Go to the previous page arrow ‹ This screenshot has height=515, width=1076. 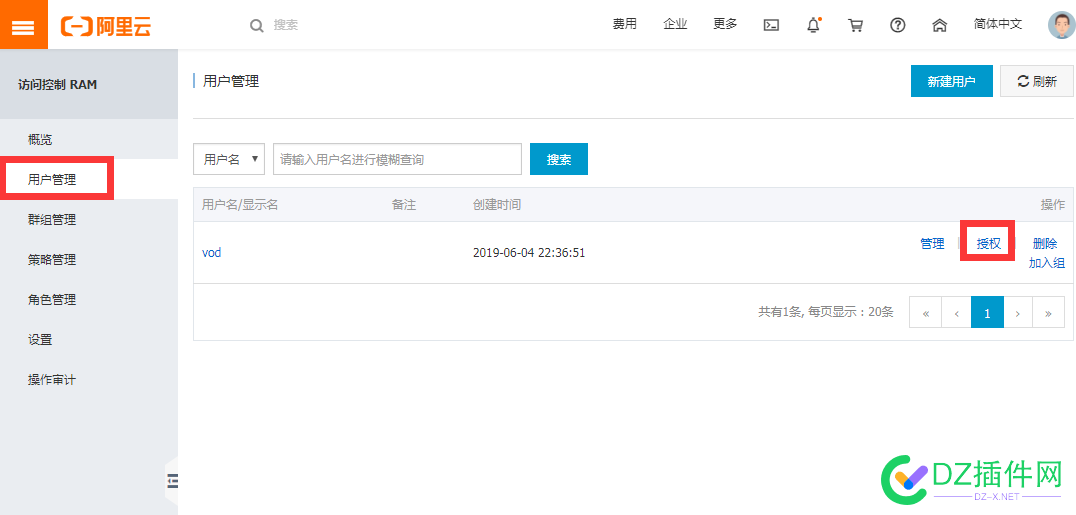(957, 312)
